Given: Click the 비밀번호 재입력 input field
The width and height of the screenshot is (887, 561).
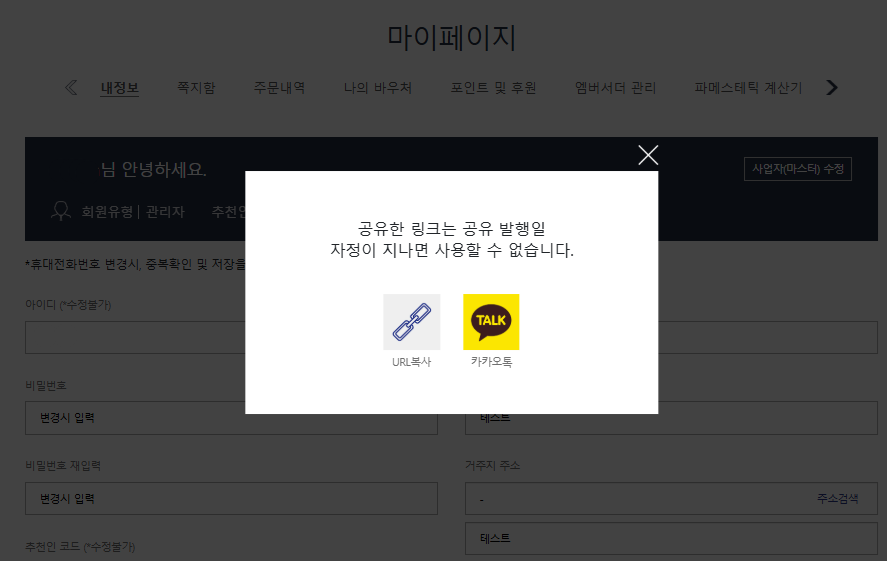Looking at the screenshot, I should coord(231,498).
